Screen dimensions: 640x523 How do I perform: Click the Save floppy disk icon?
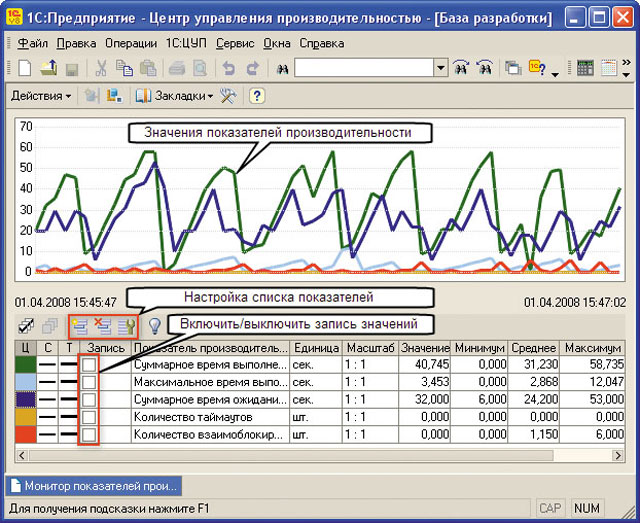pos(72,69)
